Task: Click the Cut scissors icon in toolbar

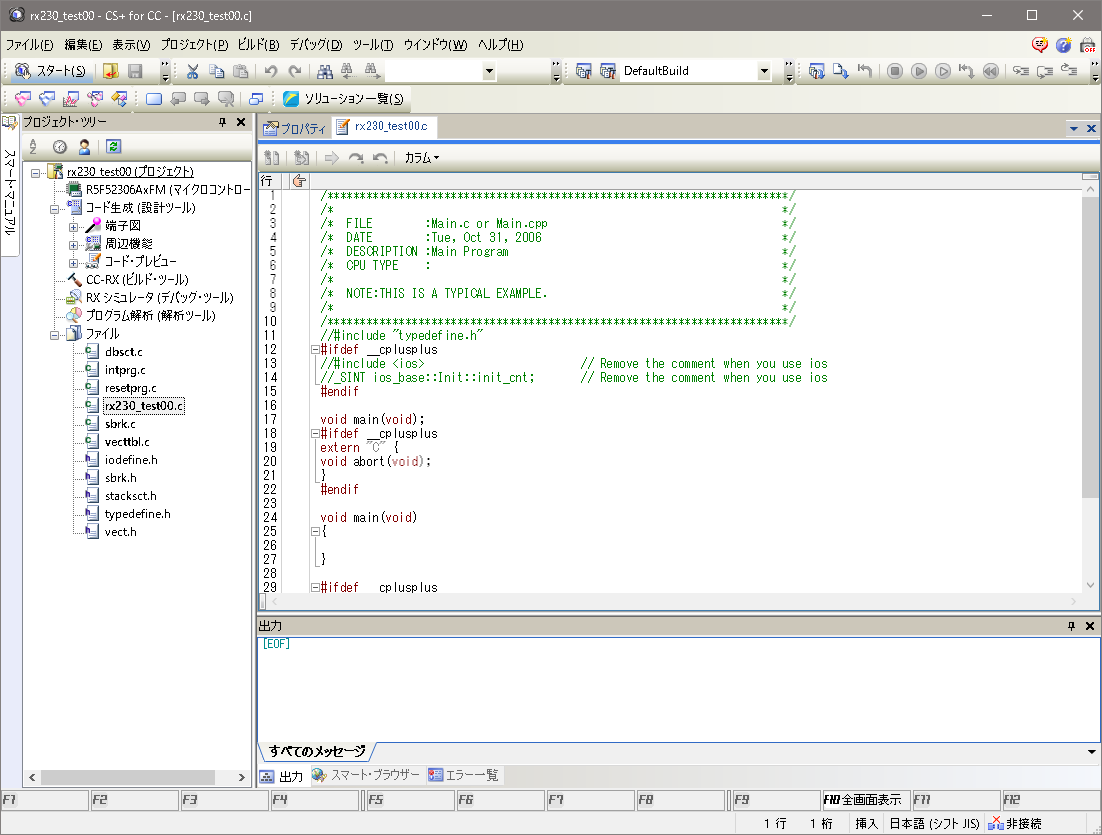Action: [x=193, y=71]
